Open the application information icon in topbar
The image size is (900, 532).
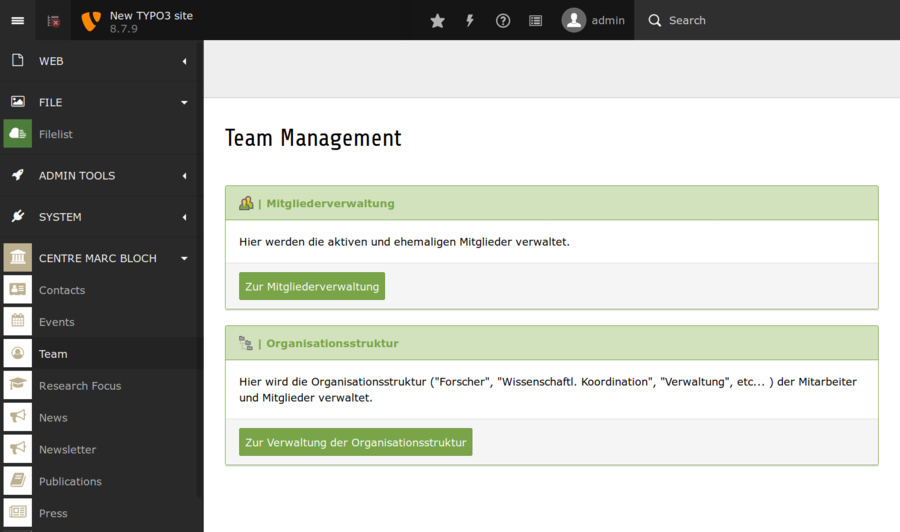(536, 20)
